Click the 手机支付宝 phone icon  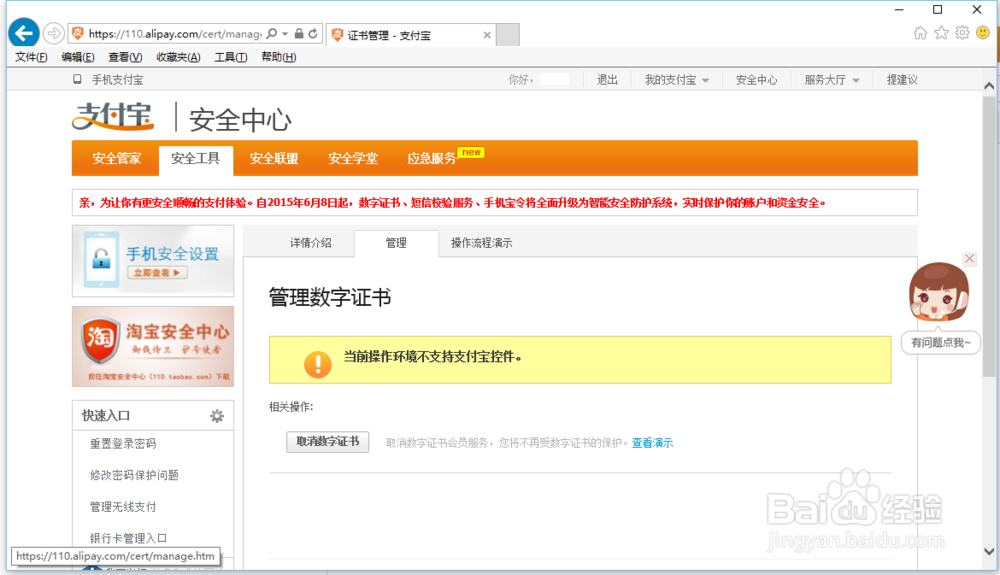coord(77,80)
